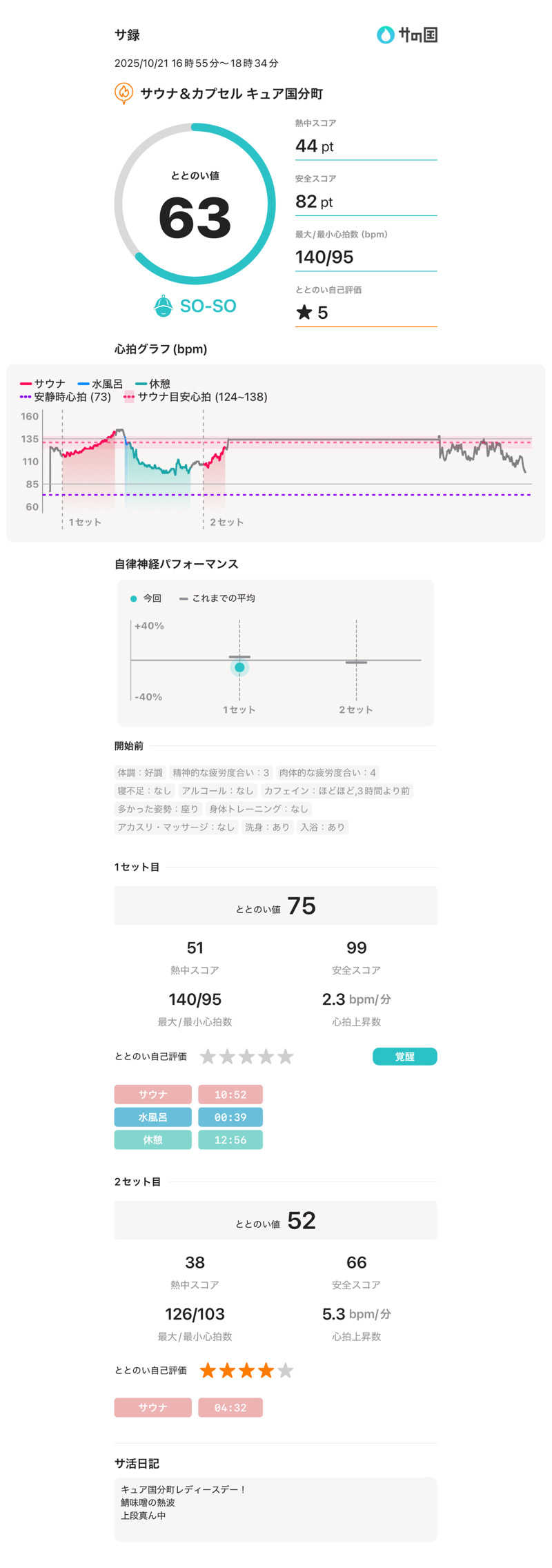Click the 覚醒 badge button
The image size is (552, 1568).
pos(404,1056)
